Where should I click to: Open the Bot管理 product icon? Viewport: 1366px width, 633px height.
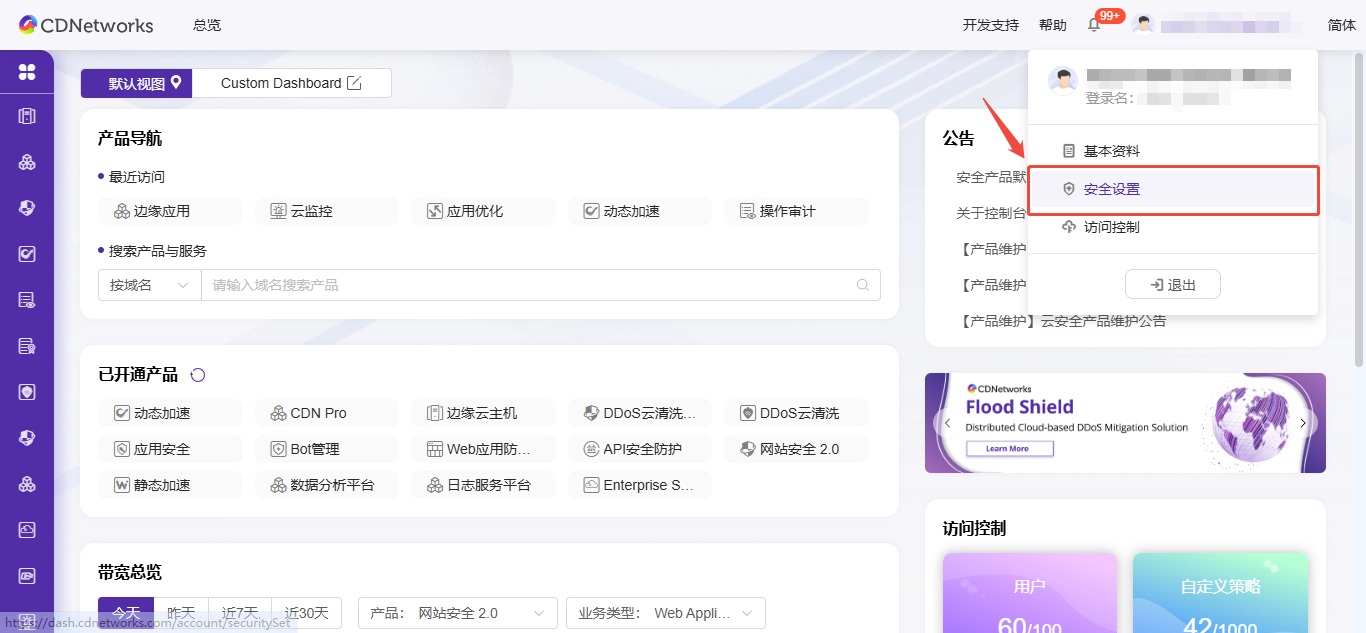[326, 448]
